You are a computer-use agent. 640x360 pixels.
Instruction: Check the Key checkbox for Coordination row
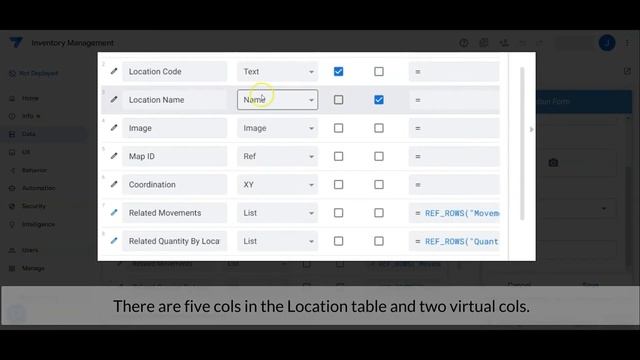point(338,184)
